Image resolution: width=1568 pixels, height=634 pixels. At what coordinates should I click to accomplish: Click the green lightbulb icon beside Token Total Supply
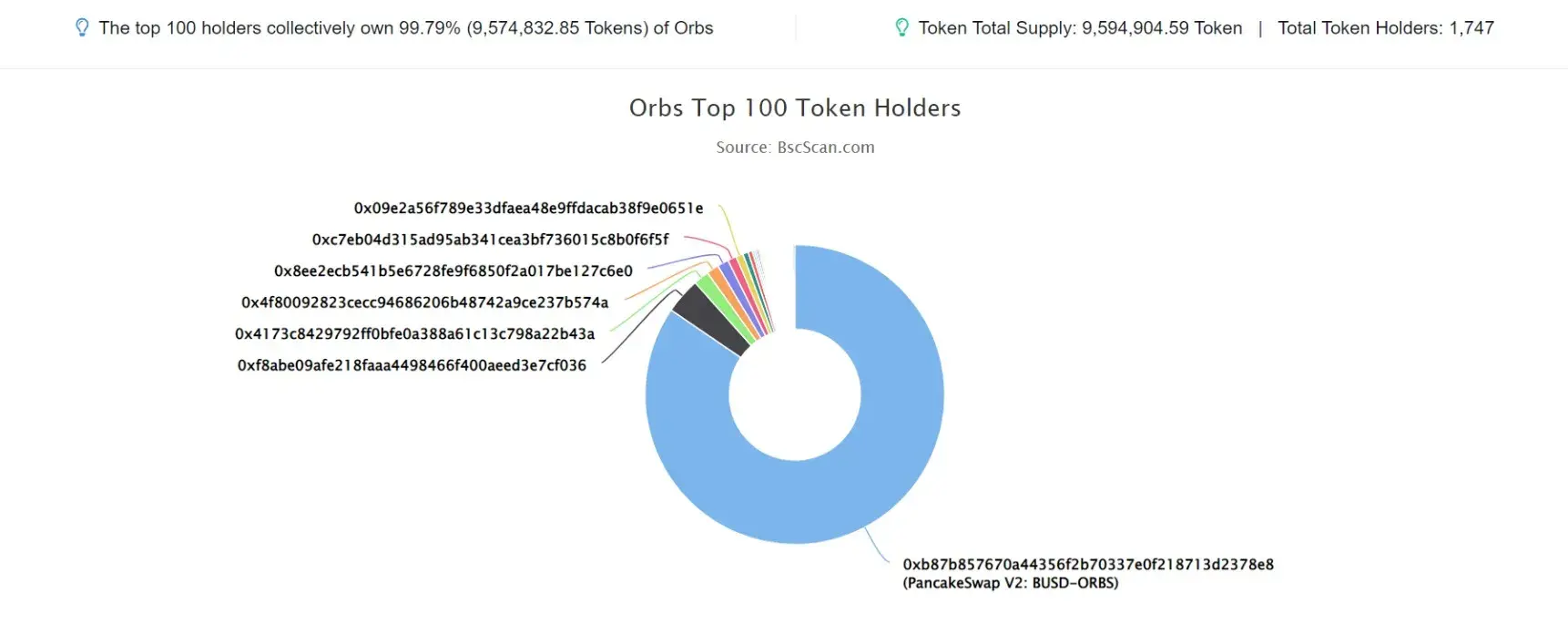(x=901, y=28)
